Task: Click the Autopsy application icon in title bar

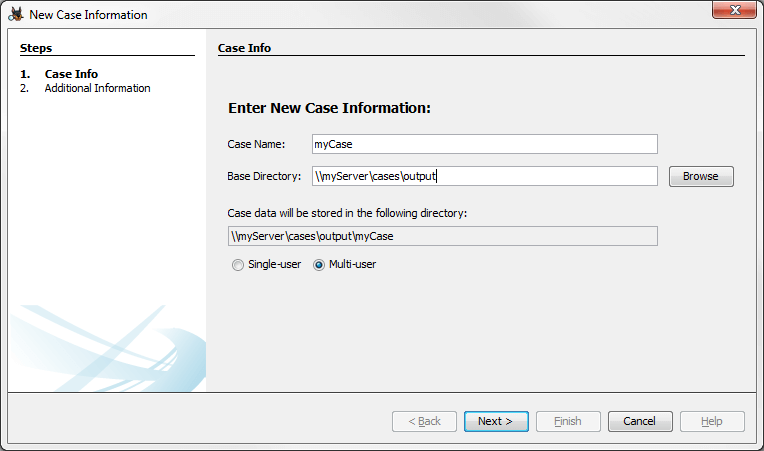Action: [16, 15]
